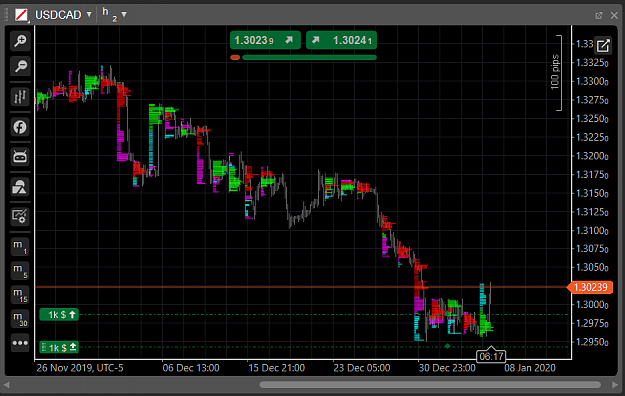Screen dimensions: 625x396
Task: Click the scrollbar left arrow
Action: pyautogui.click(x=6, y=385)
